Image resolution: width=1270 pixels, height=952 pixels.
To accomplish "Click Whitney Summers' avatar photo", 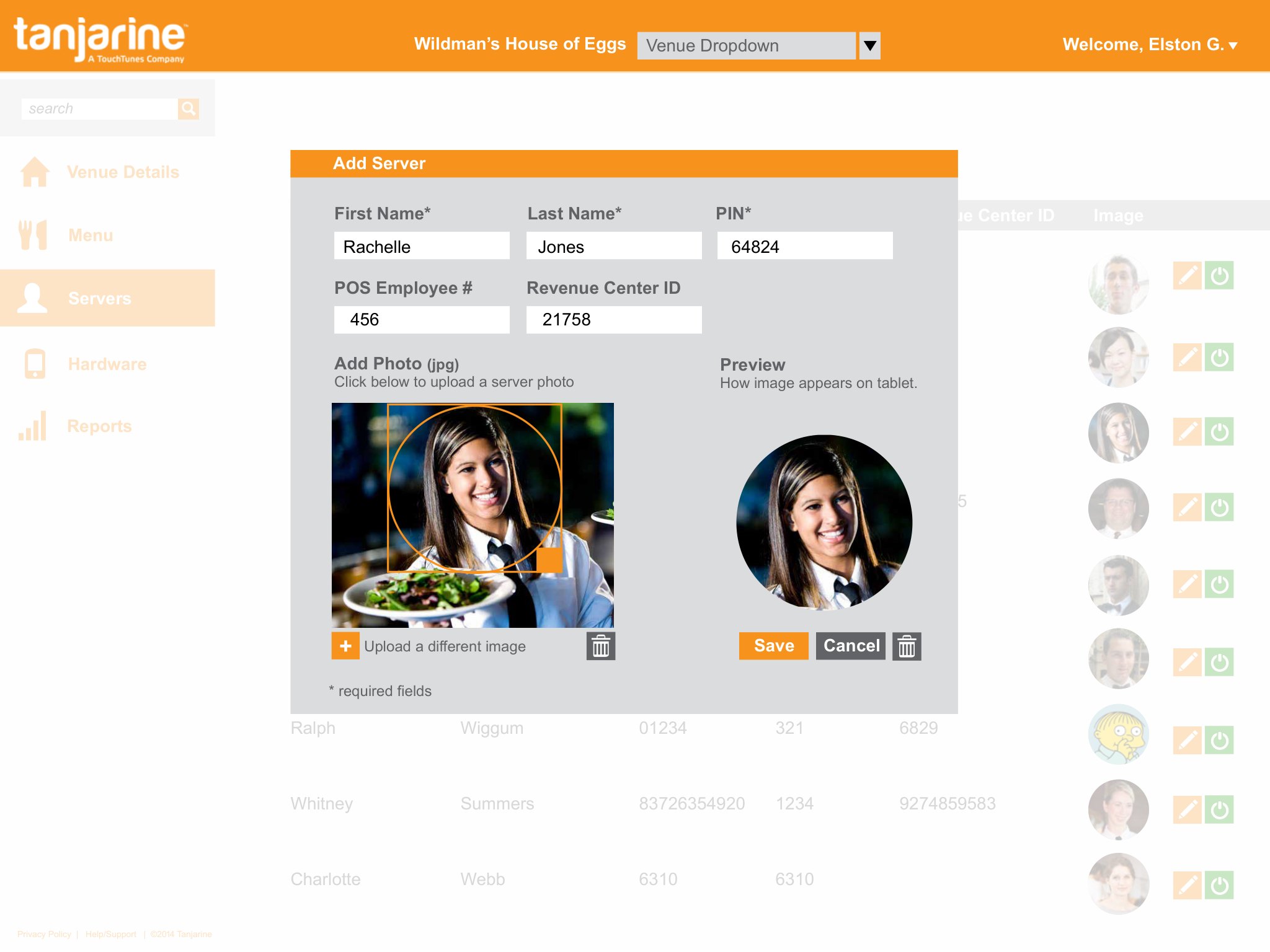I will pos(1119,809).
